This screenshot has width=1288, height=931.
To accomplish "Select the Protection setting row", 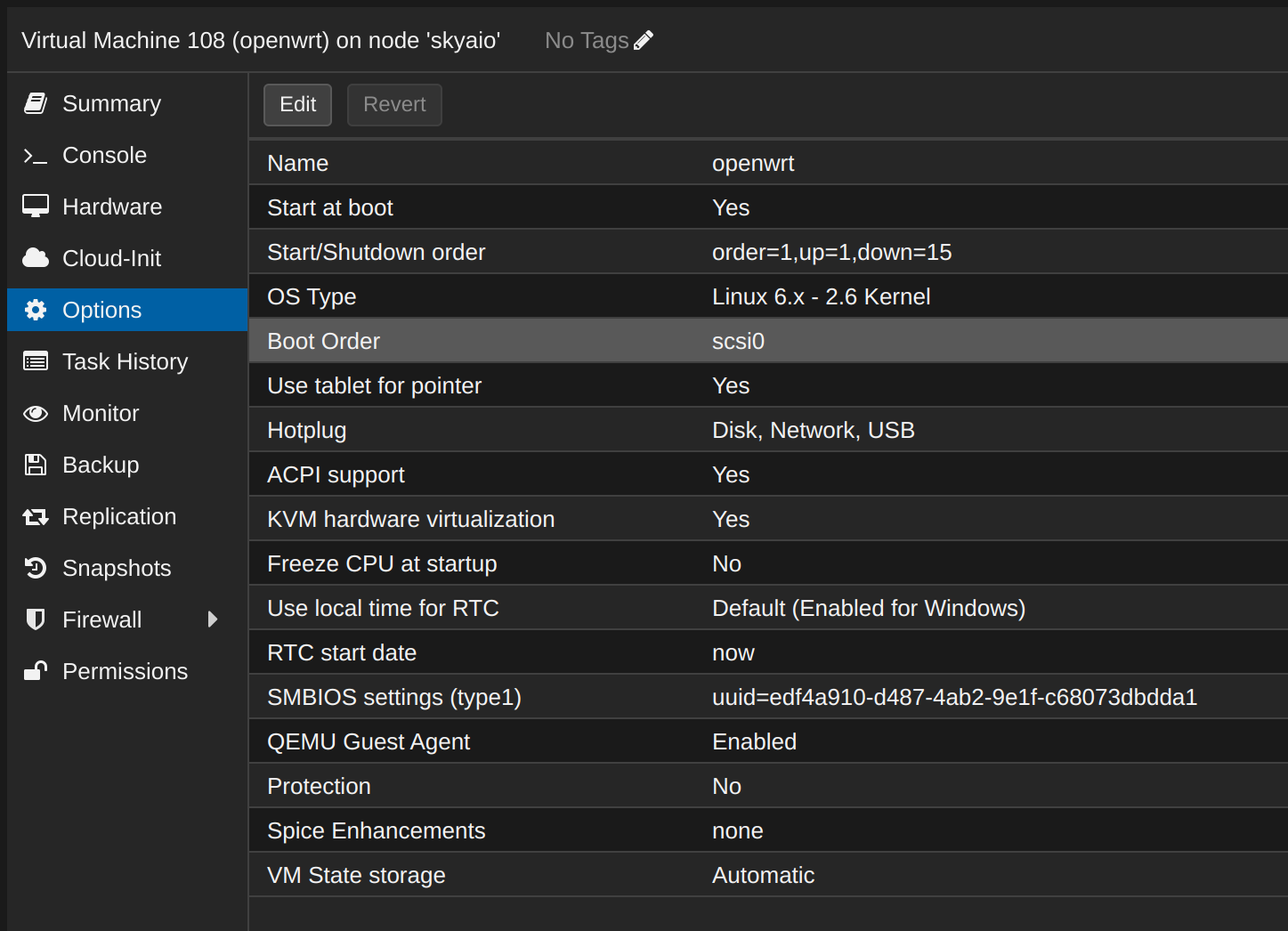I will (768, 786).
